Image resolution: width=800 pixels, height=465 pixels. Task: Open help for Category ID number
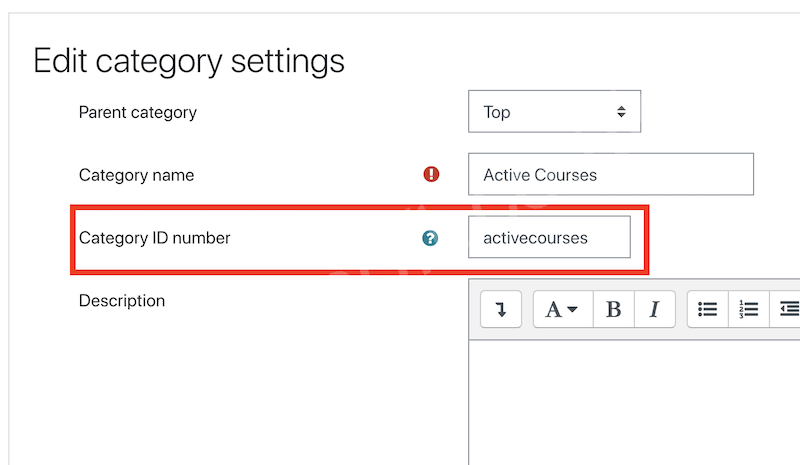pos(430,238)
